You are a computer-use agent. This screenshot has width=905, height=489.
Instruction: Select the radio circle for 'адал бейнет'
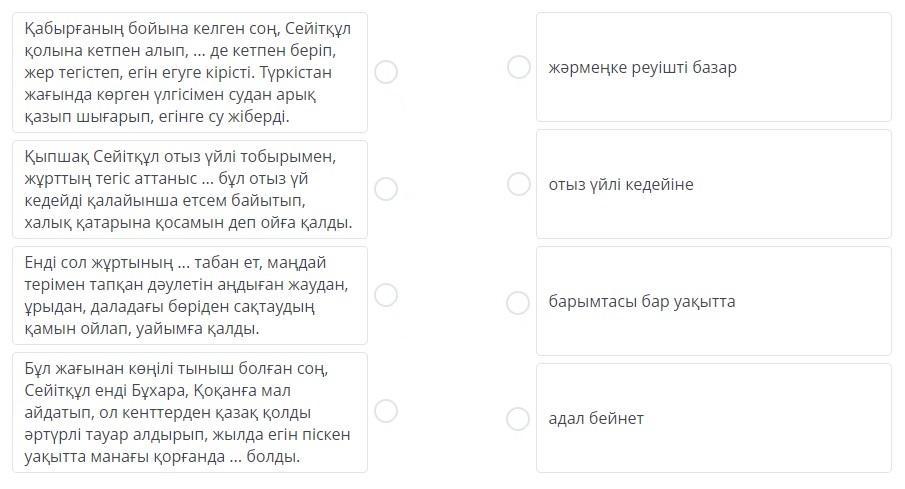coord(518,419)
